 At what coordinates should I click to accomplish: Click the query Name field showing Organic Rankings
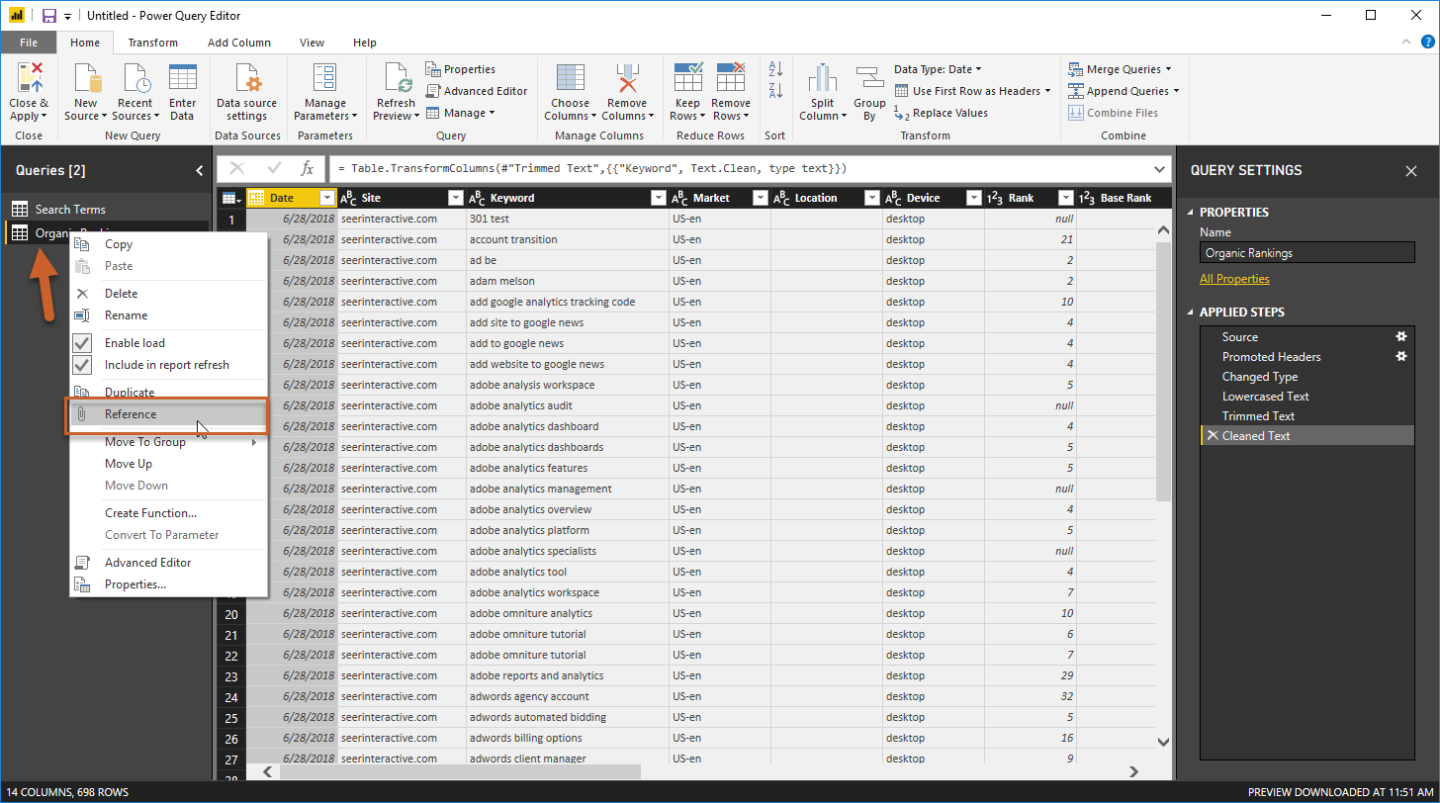point(1306,252)
